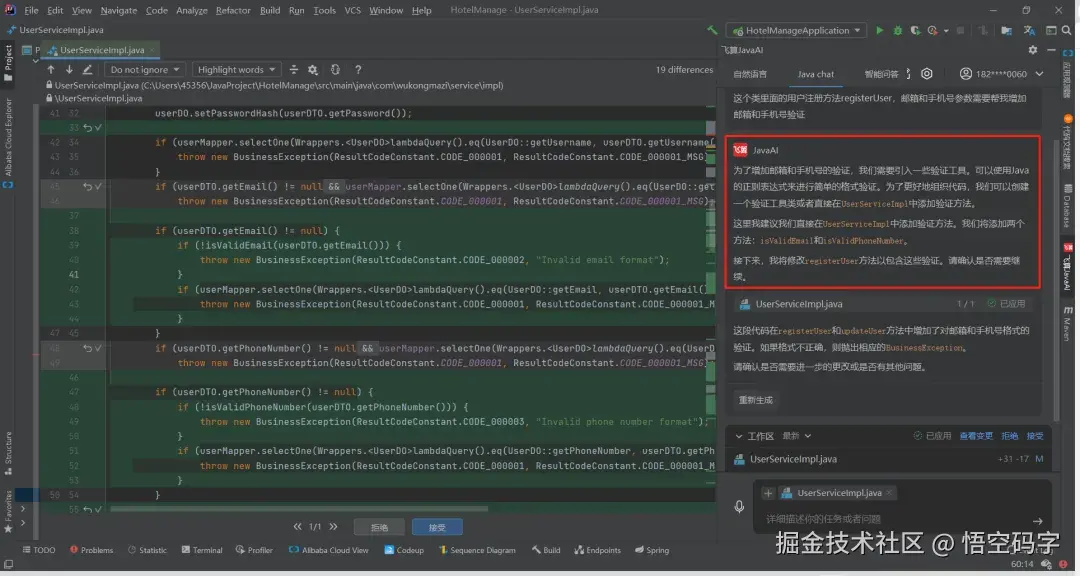Click 查看变更 view changes link
Screen dimensions: 1080x576
[x=976, y=436]
